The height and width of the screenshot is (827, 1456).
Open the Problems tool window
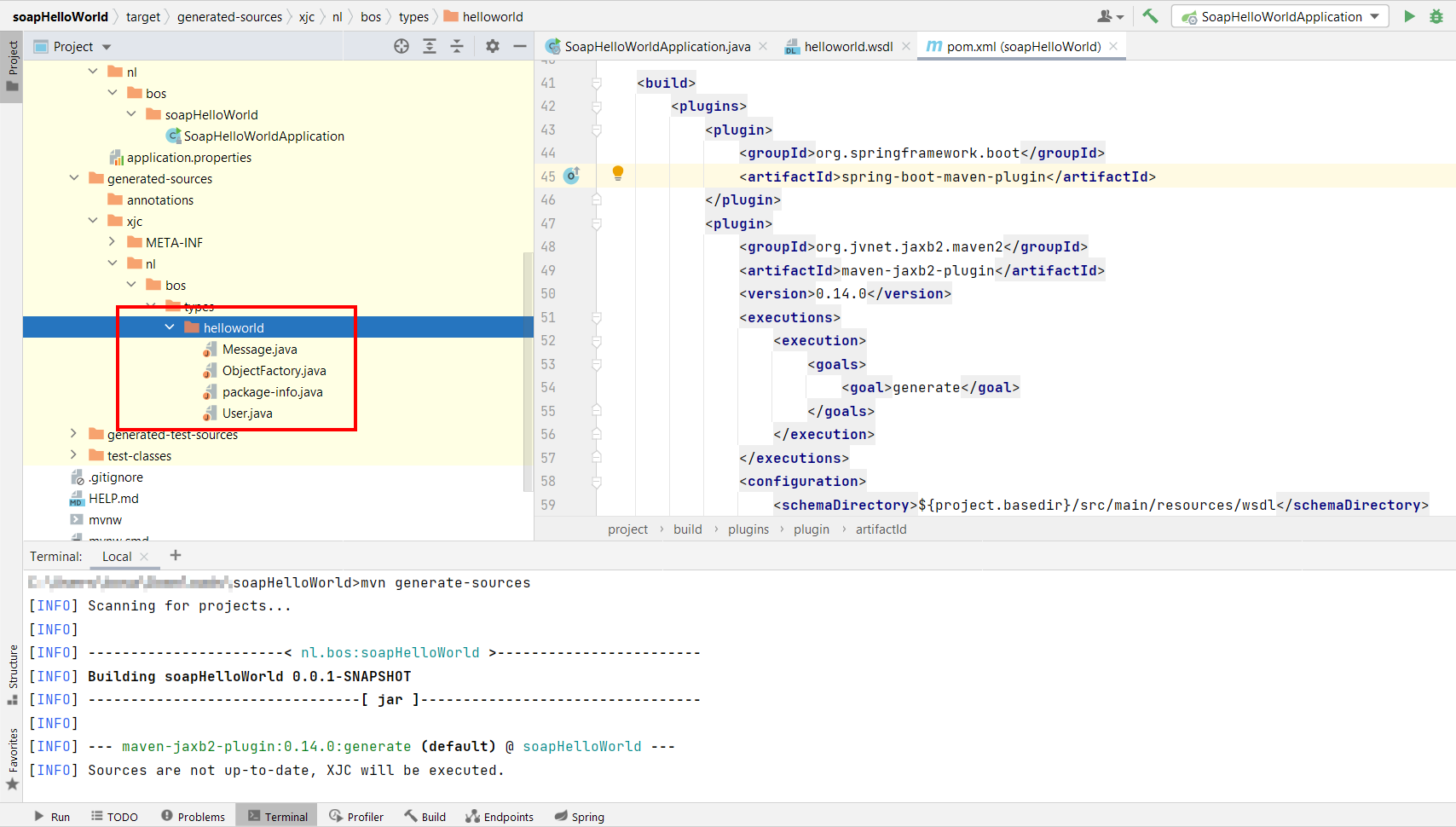[194, 817]
